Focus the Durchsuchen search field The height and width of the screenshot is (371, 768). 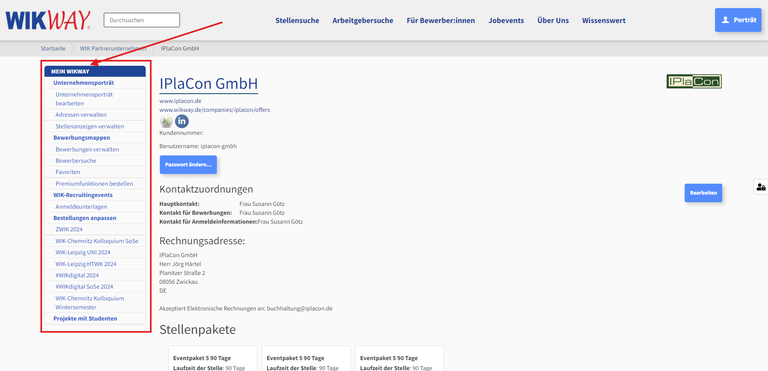[x=142, y=20]
